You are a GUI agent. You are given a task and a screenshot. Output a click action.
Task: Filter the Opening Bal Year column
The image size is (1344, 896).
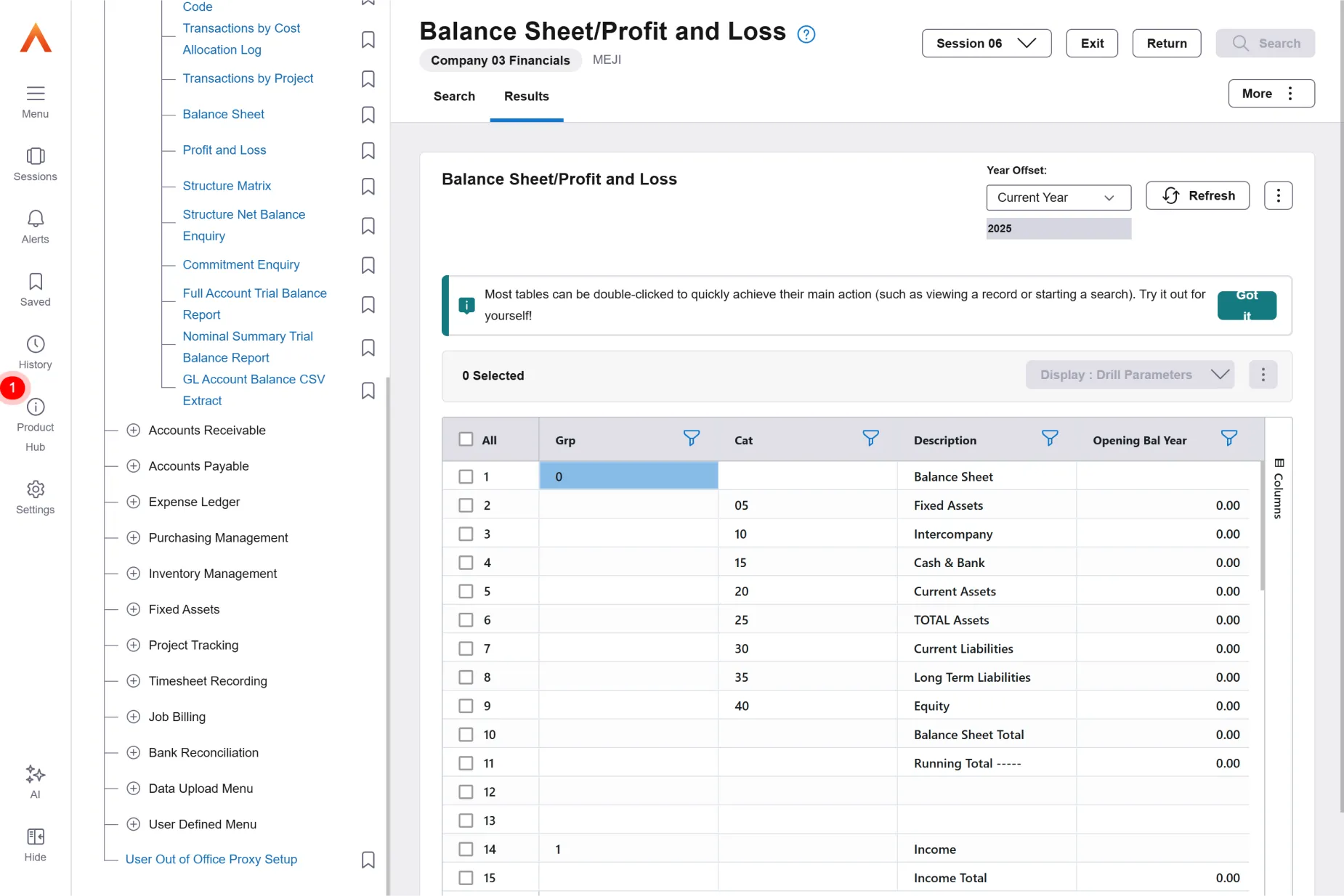pyautogui.click(x=1229, y=438)
